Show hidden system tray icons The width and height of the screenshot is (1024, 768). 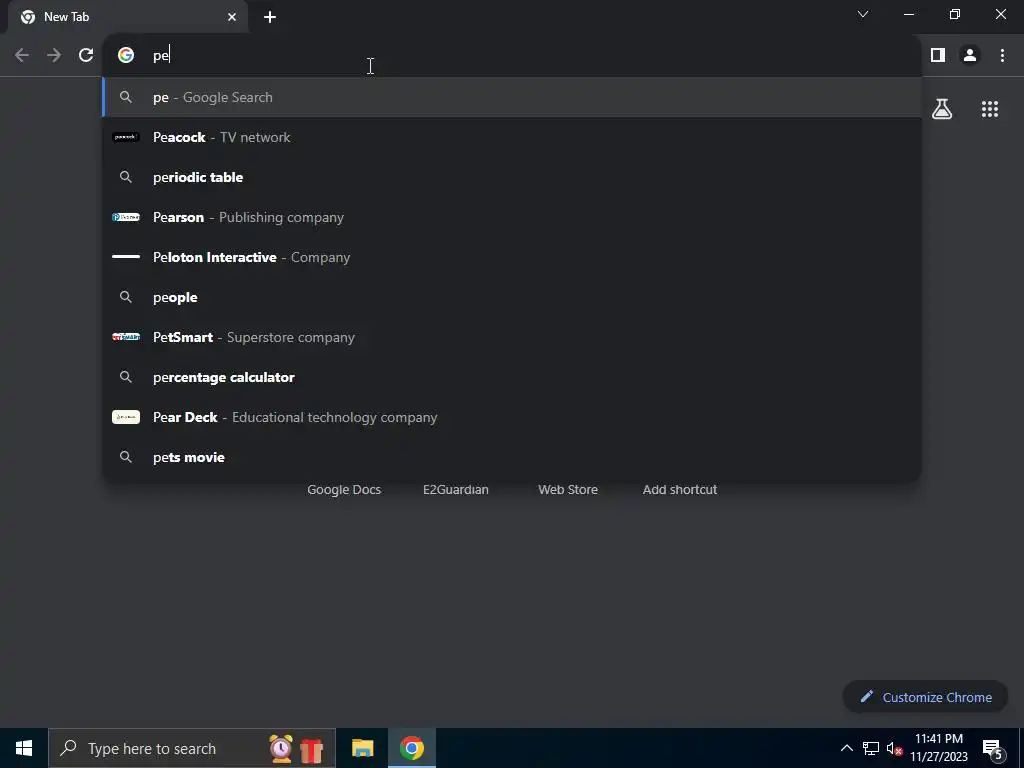[846, 748]
